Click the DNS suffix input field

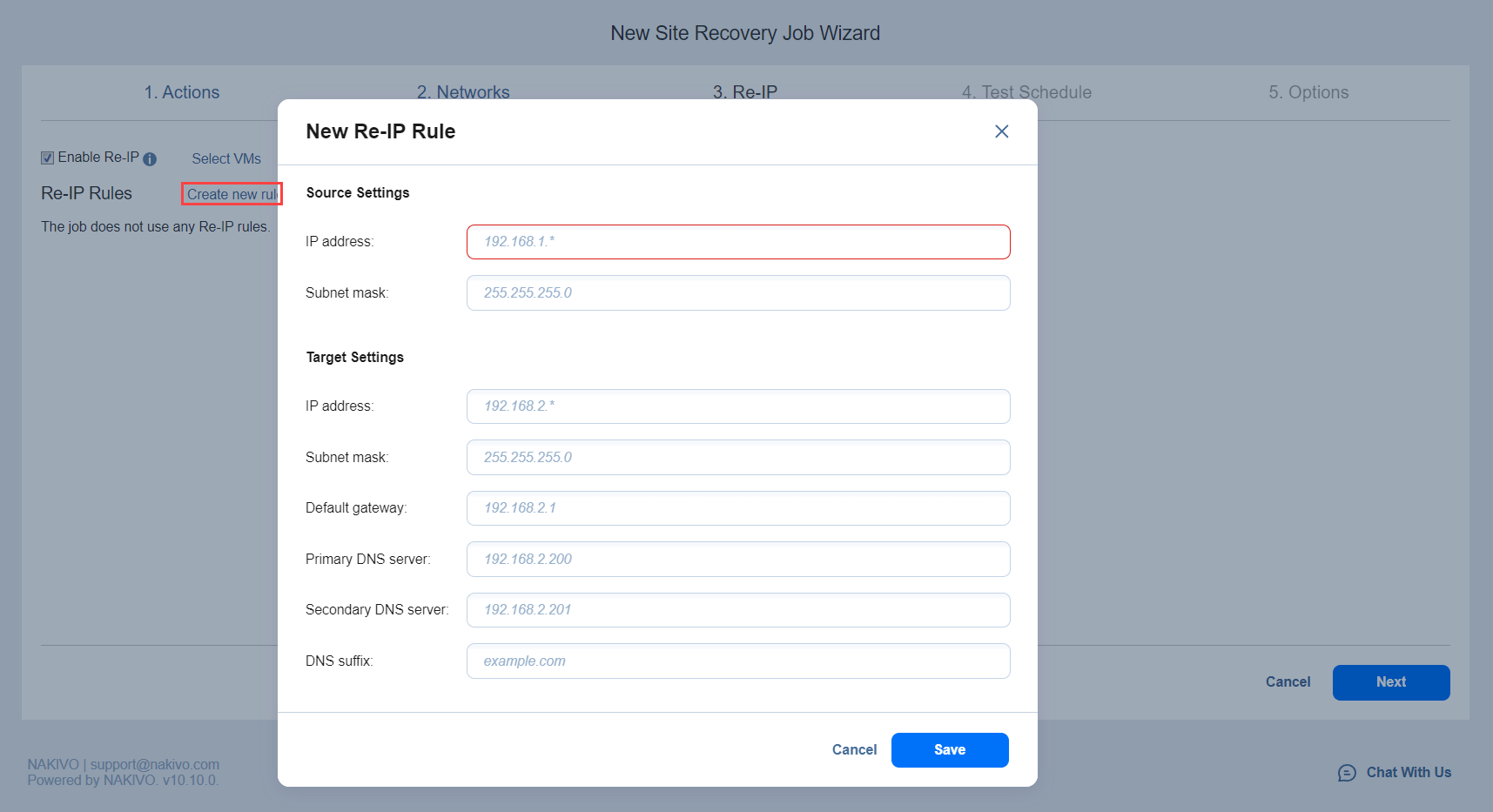click(737, 661)
